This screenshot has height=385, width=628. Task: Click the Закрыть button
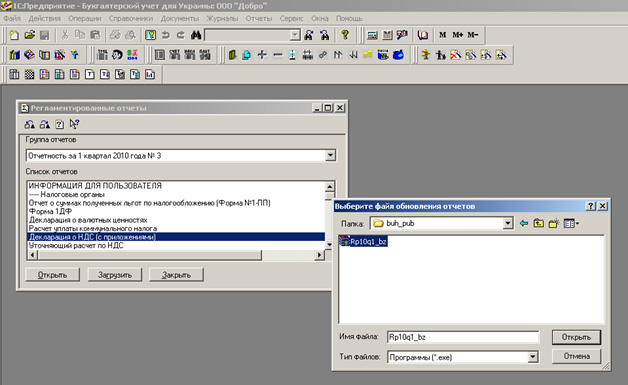[x=176, y=275]
